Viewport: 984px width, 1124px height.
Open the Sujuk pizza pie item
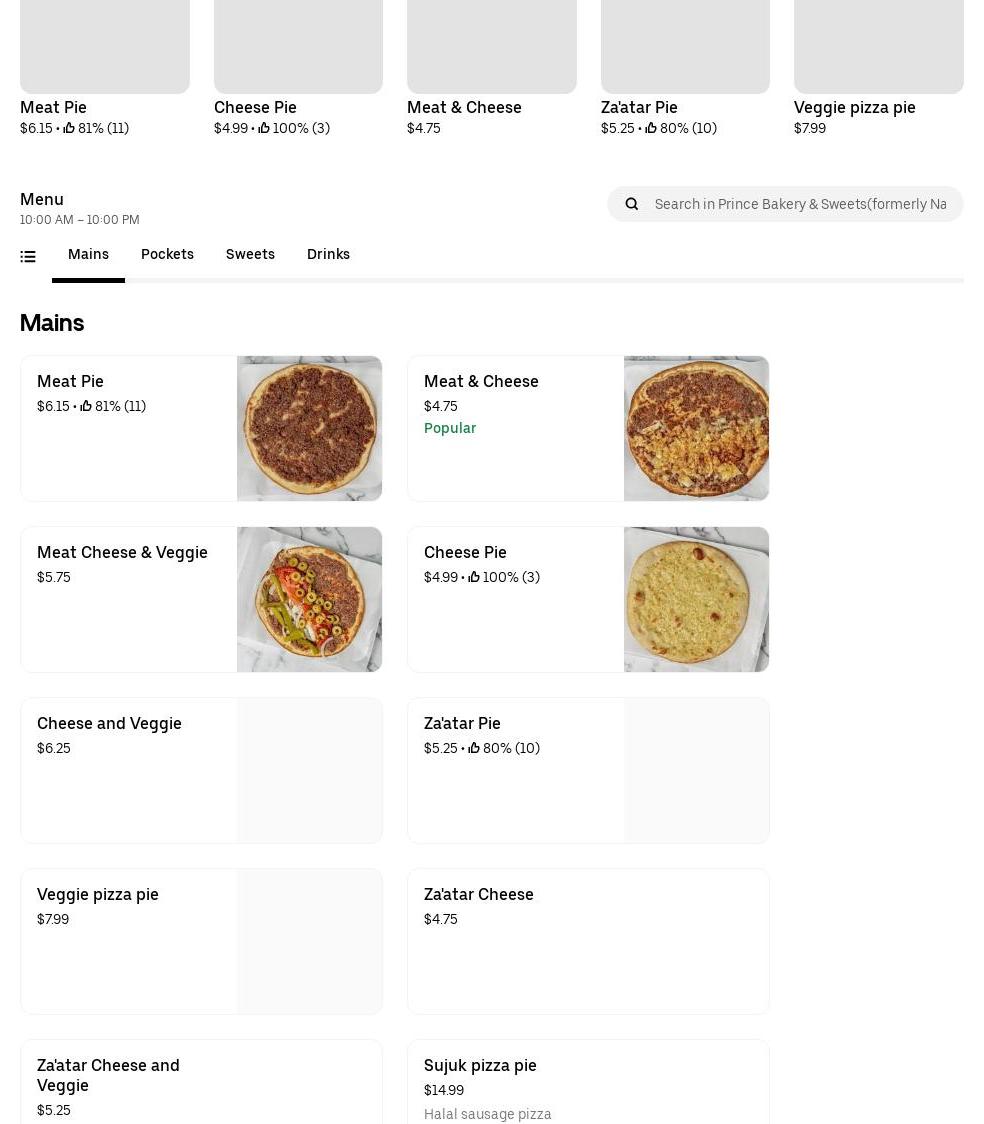(x=588, y=1082)
